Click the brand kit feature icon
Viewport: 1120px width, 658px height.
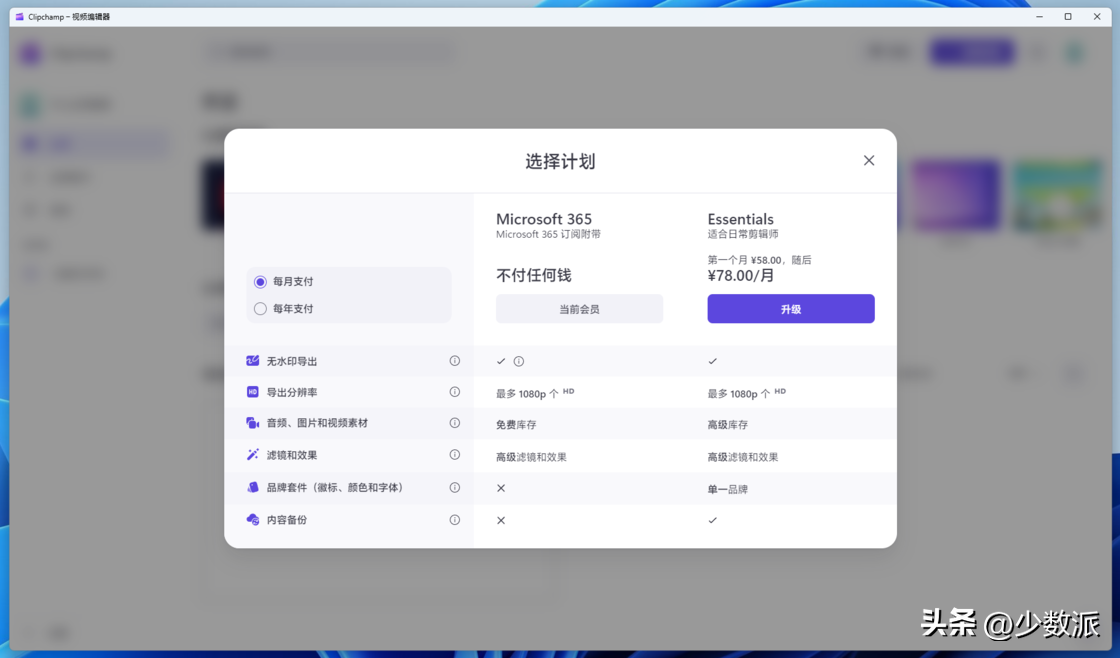(x=253, y=488)
